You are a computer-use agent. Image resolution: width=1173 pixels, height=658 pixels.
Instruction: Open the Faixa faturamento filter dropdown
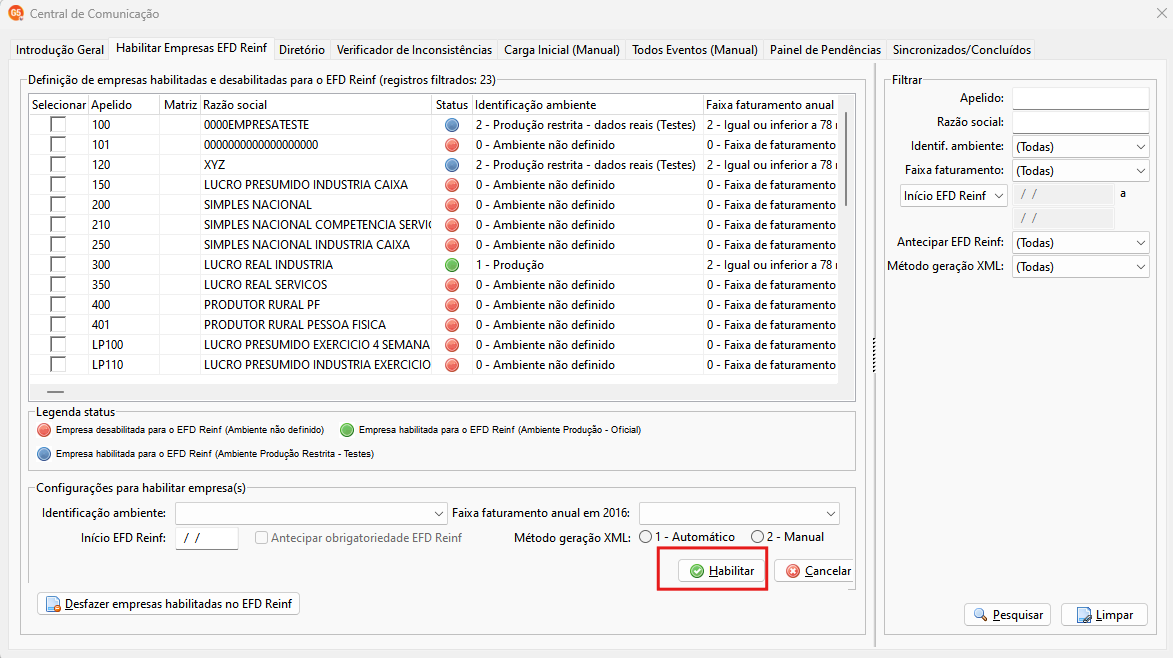[1080, 170]
